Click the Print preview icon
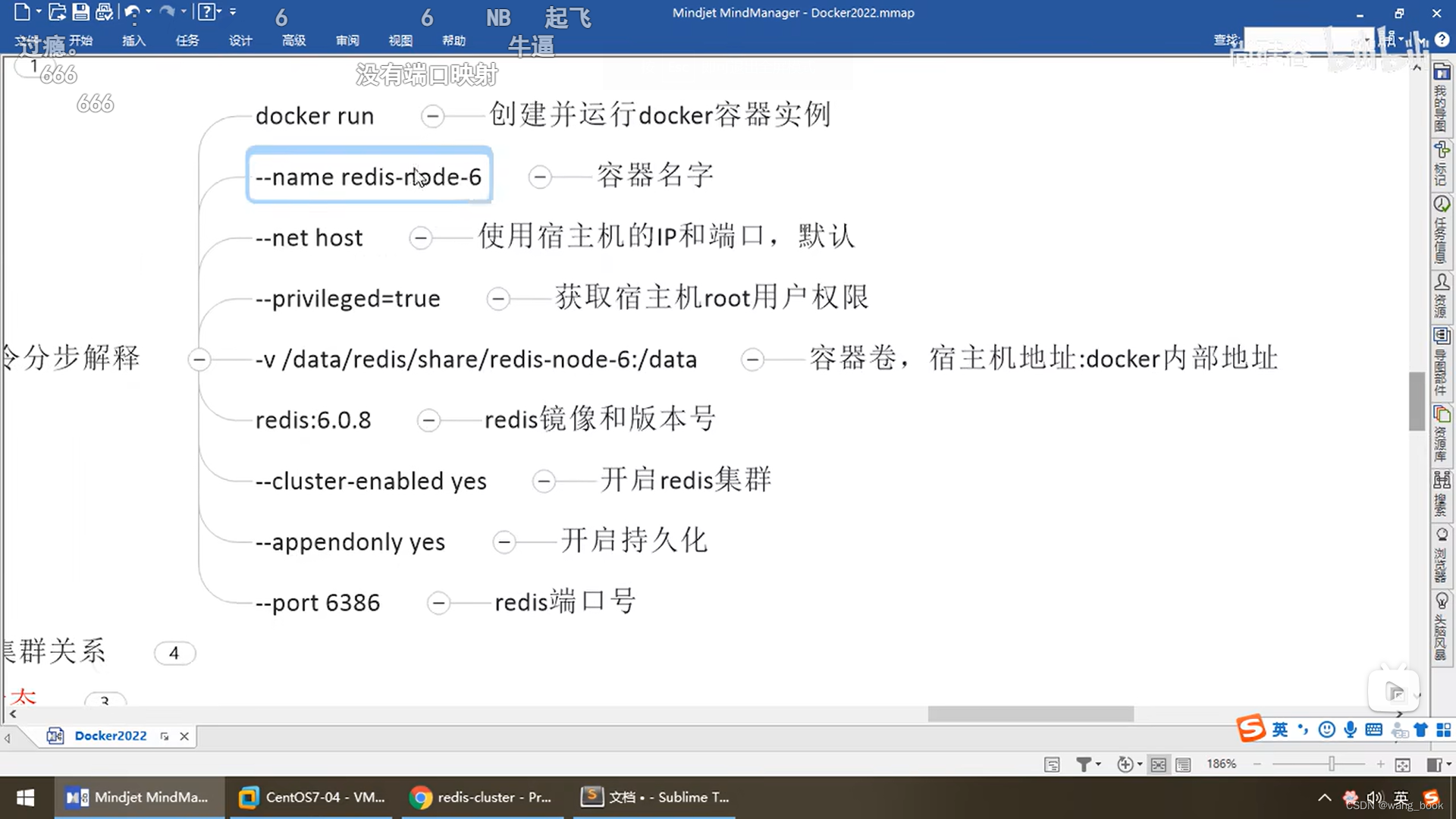Screen dimensions: 1456x819 104,12
